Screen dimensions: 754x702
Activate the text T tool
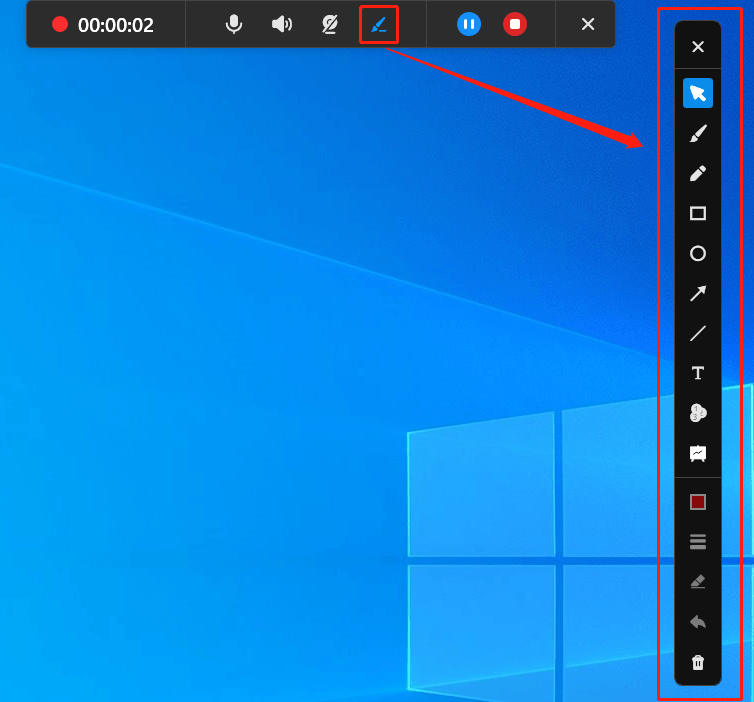pyautogui.click(x=698, y=373)
